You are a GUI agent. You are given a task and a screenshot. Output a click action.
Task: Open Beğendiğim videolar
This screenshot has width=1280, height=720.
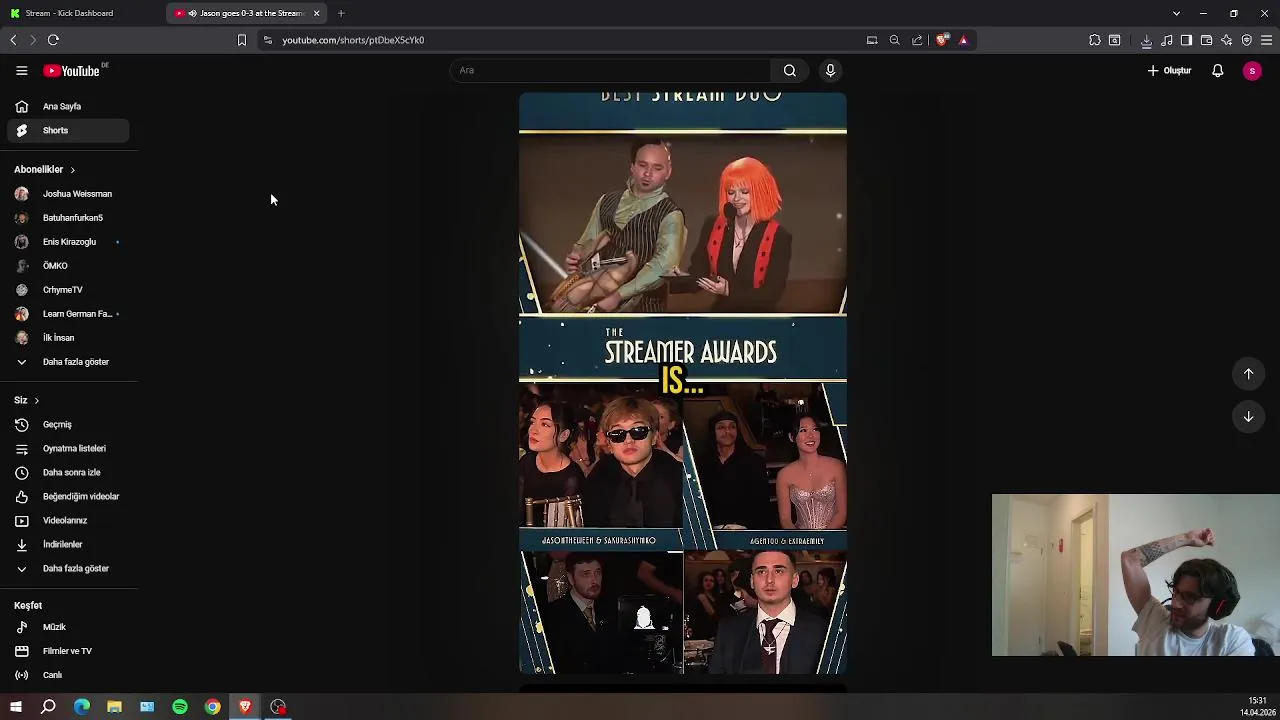pos(68,496)
